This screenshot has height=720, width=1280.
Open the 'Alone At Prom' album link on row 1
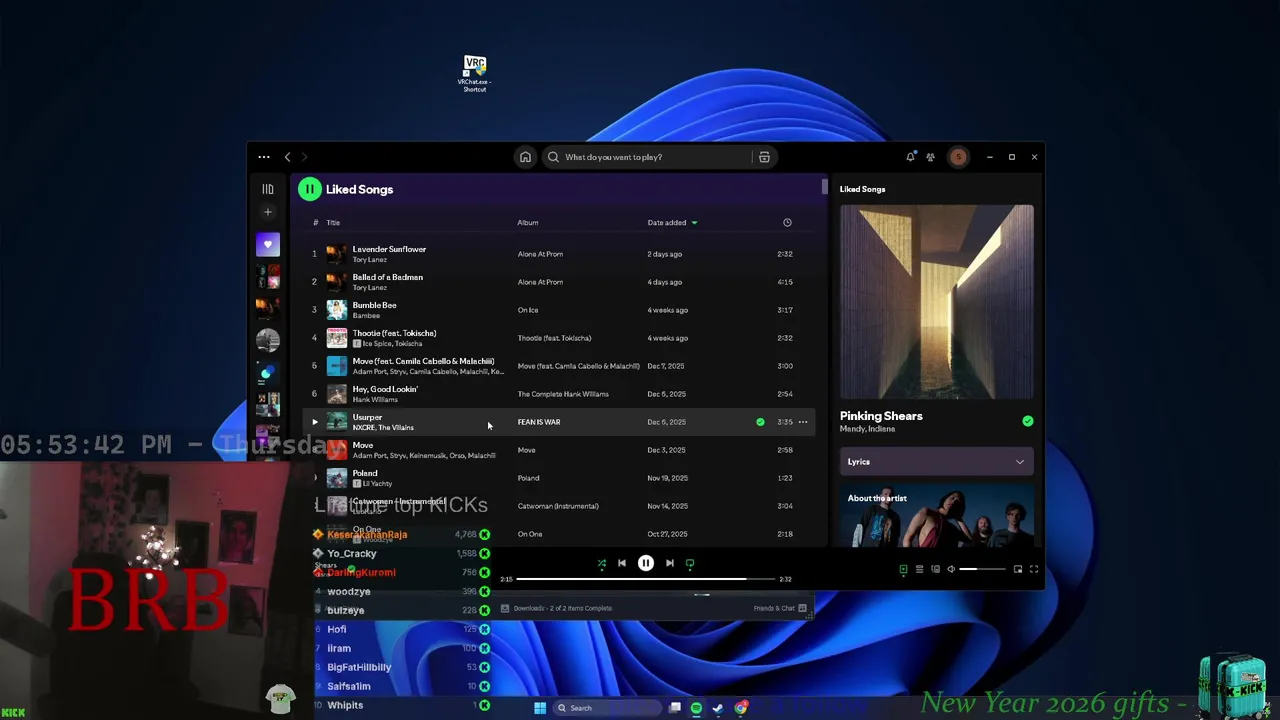tap(540, 254)
